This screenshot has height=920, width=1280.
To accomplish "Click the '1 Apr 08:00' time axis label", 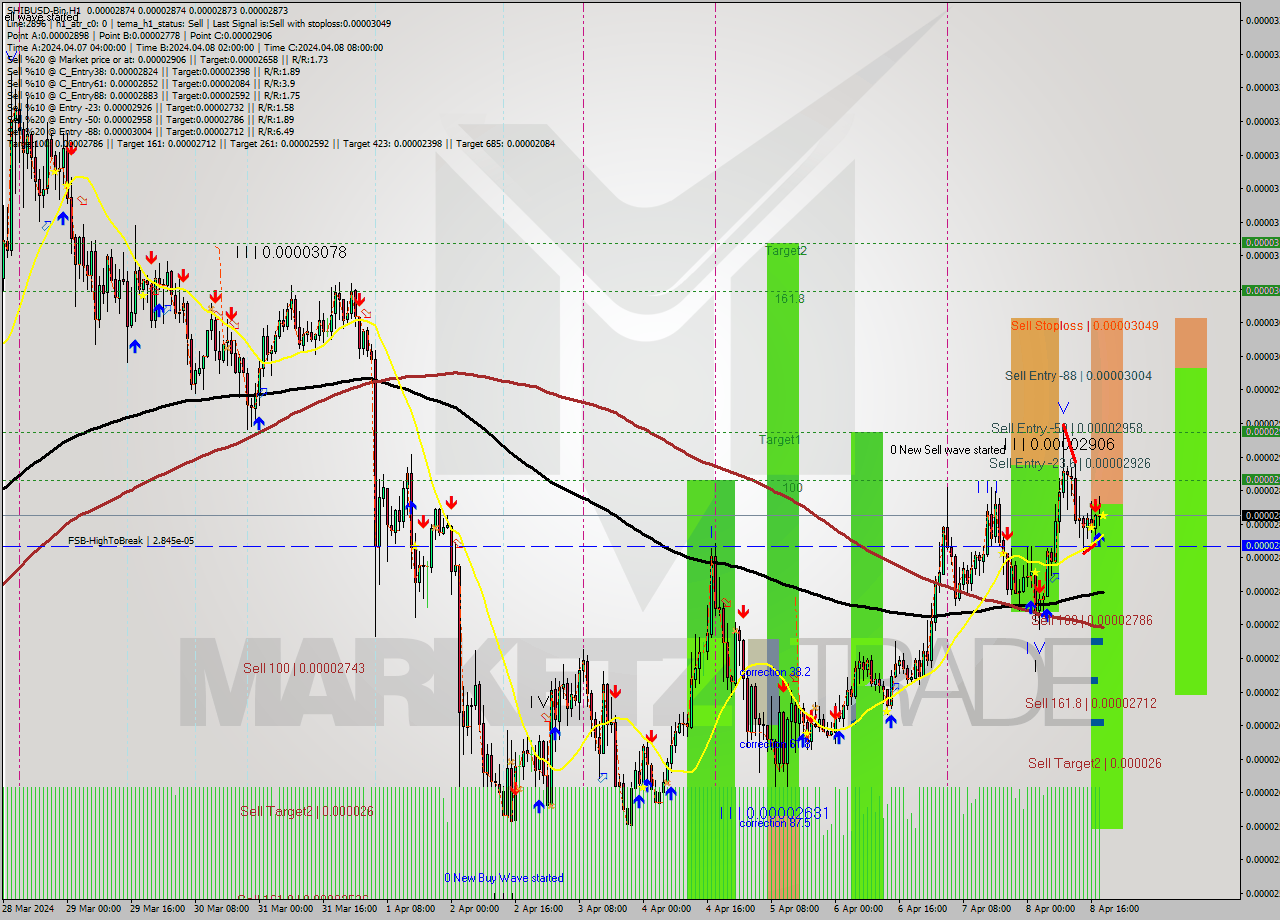I will click(x=410, y=909).
